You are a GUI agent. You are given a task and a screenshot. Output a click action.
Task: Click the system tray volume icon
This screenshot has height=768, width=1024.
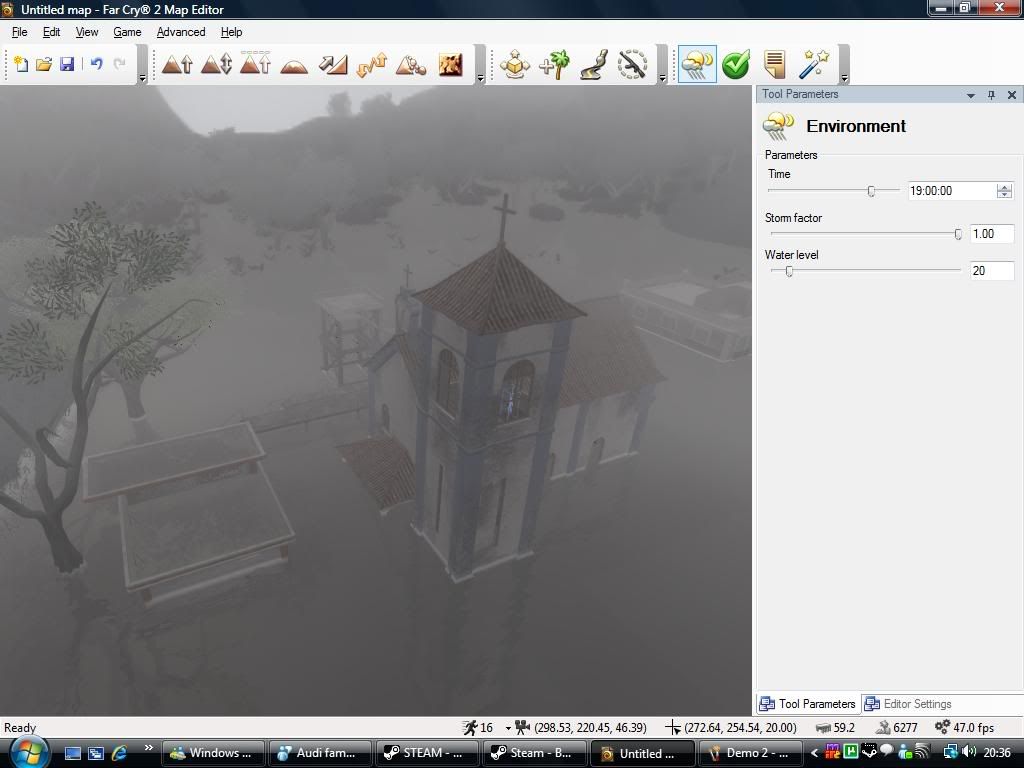coord(969,752)
